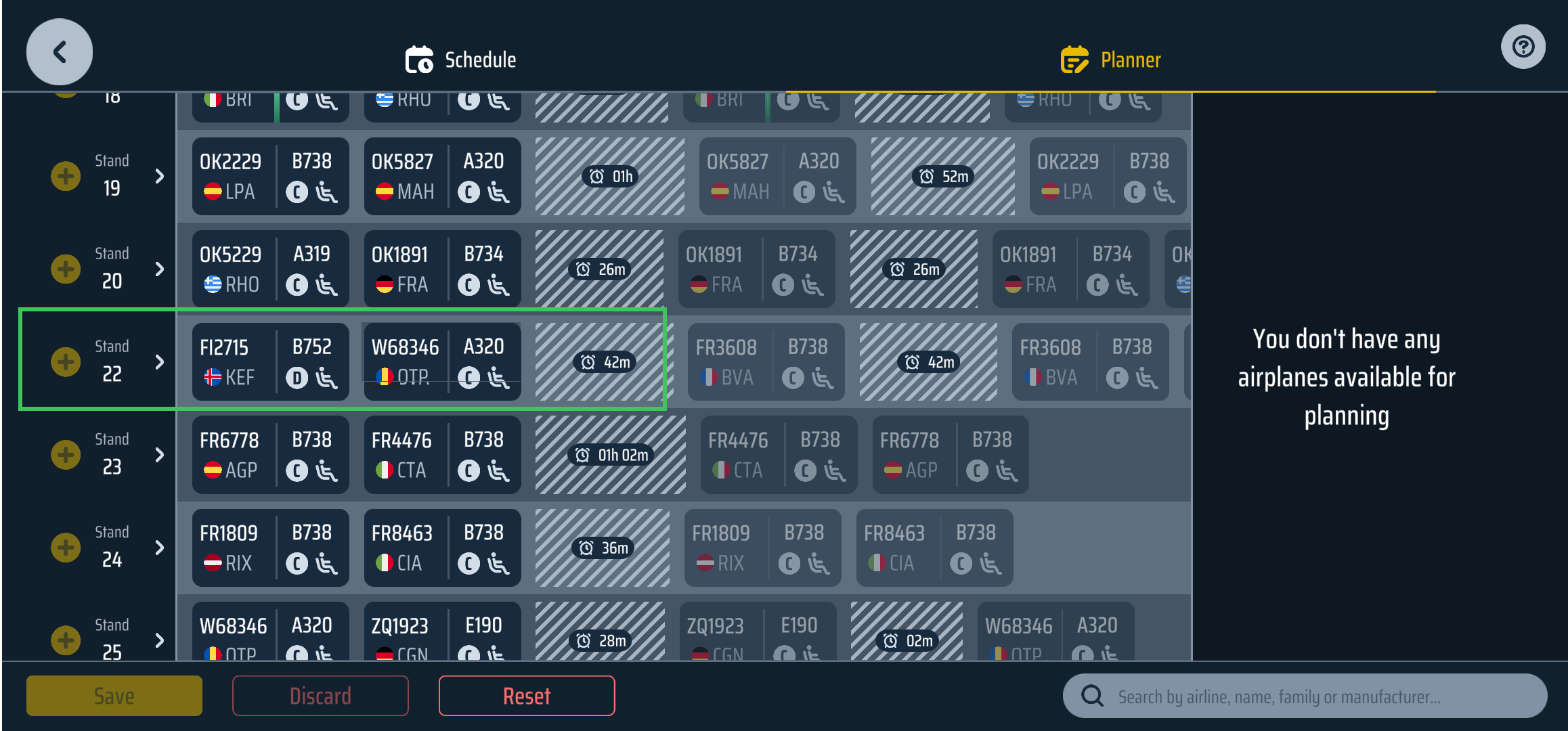The image size is (1568, 731).
Task: Click the 01h 02m timer on Stand 23
Action: click(611, 455)
